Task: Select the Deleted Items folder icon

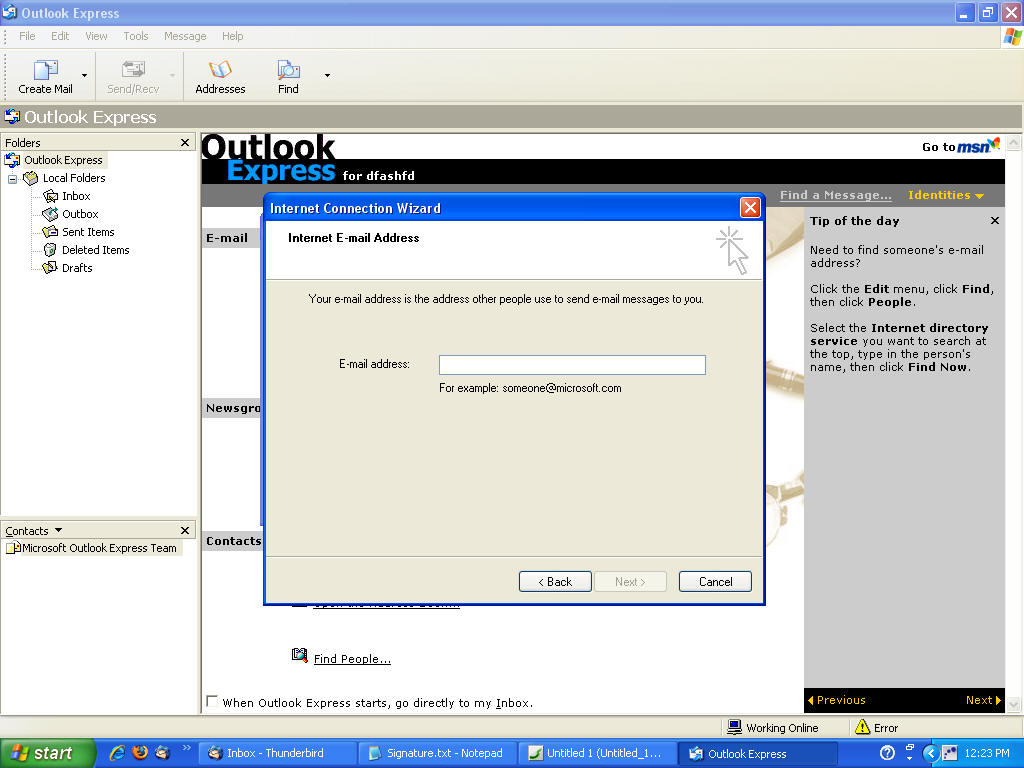Action: (x=50, y=250)
